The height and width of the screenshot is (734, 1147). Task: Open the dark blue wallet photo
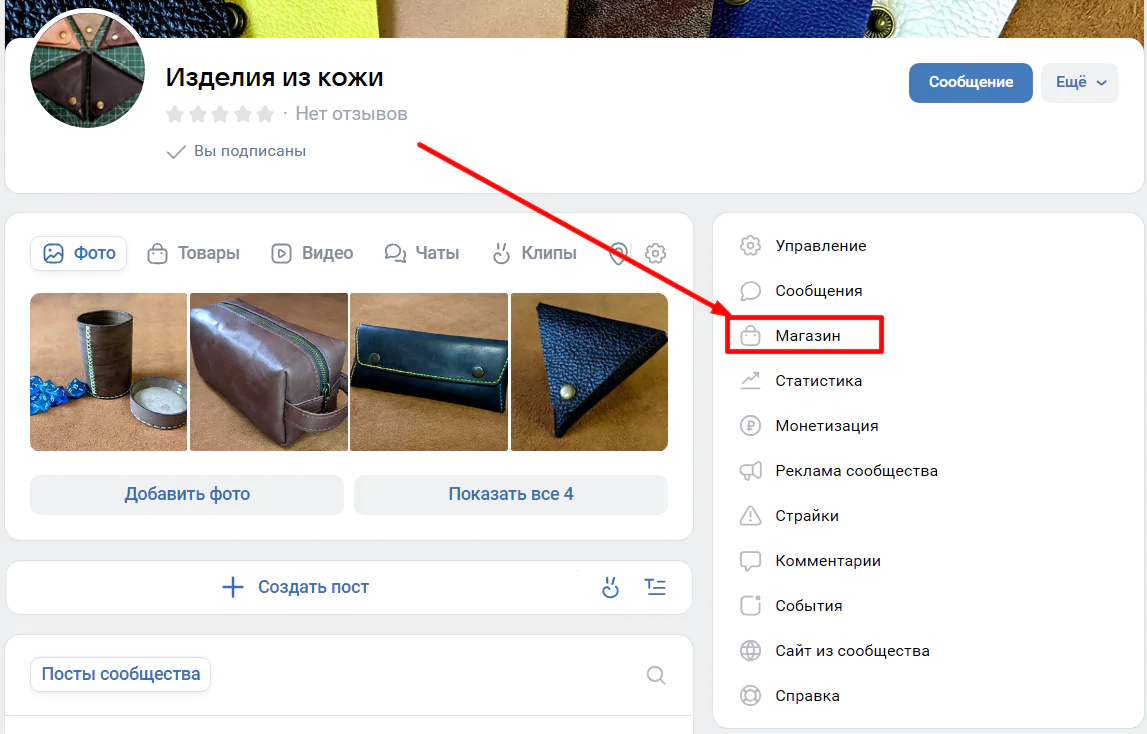pyautogui.click(x=429, y=372)
